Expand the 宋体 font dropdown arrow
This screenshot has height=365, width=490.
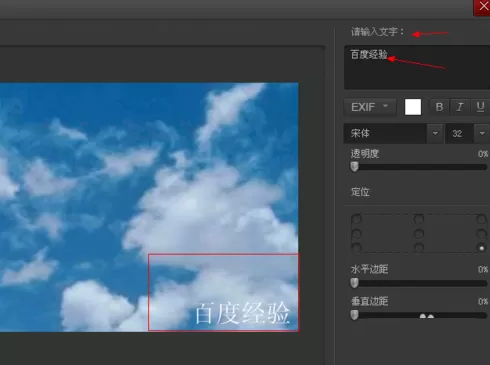435,133
